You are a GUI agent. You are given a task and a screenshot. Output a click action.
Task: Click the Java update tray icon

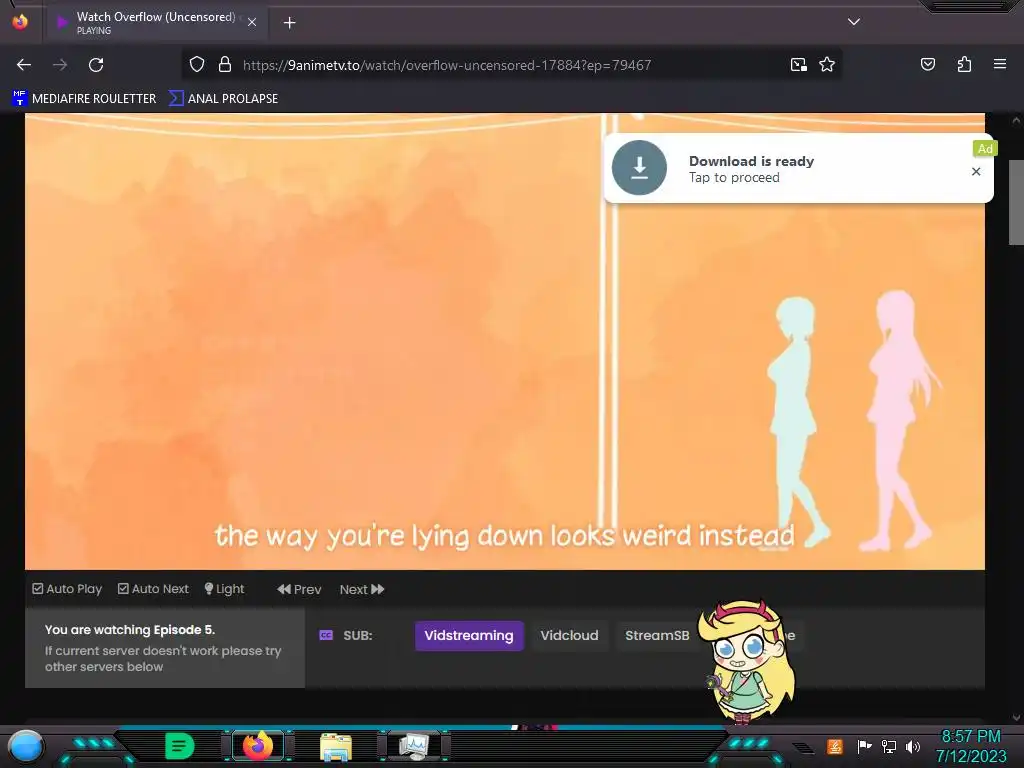pyautogui.click(x=835, y=746)
